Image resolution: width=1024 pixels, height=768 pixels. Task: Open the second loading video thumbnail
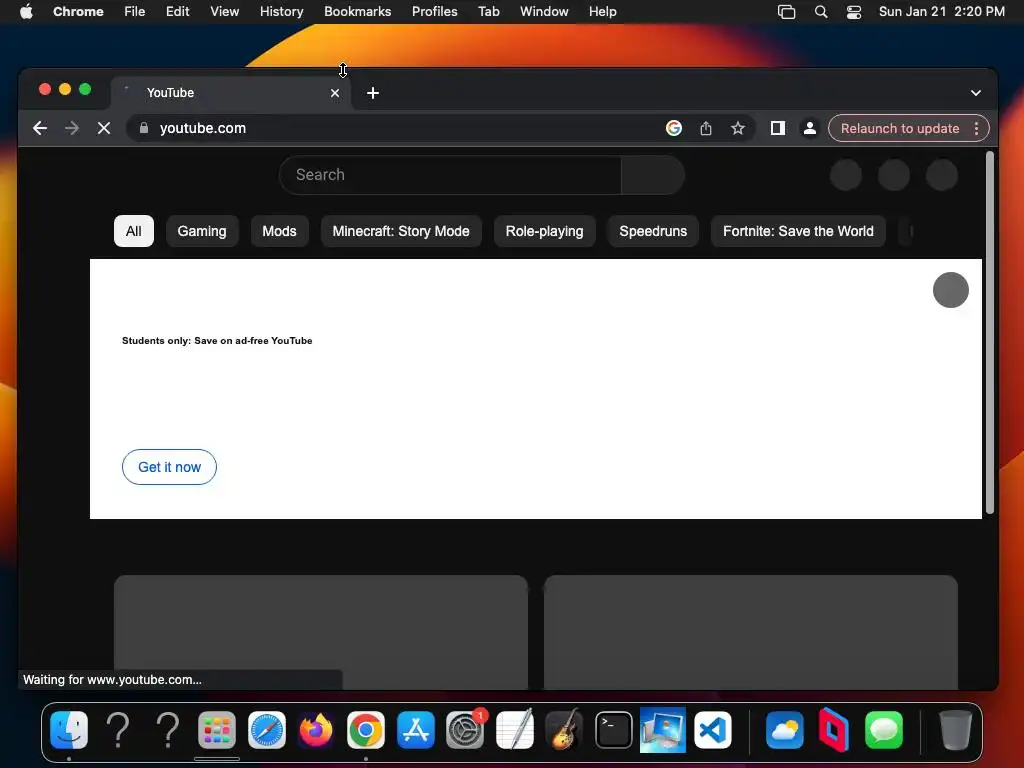coord(751,632)
